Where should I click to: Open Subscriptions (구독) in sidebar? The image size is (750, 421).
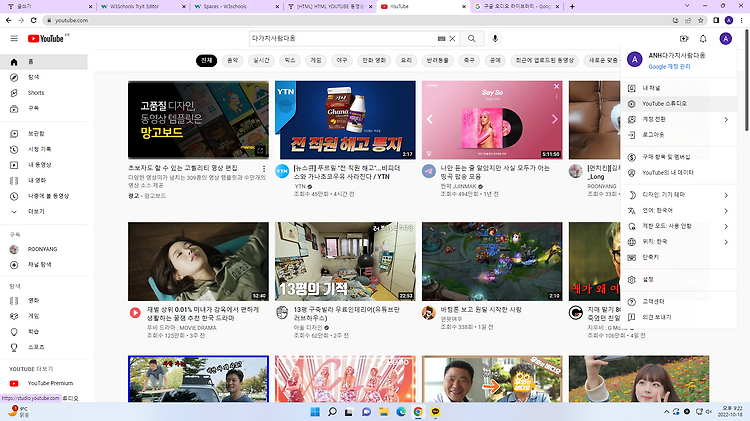click(44, 108)
